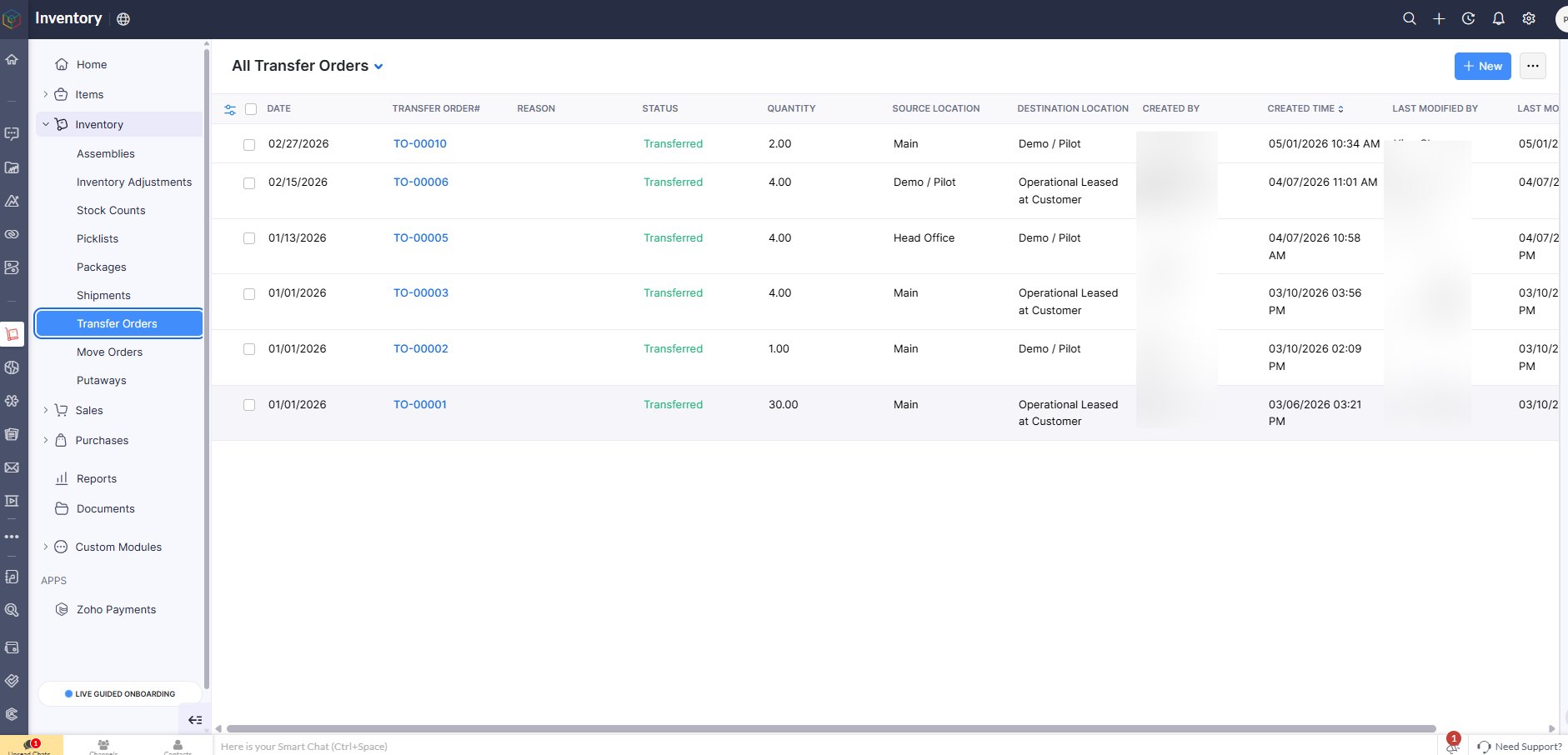Click the Zoho Payments icon
The width and height of the screenshot is (1568, 755).
[x=62, y=609]
